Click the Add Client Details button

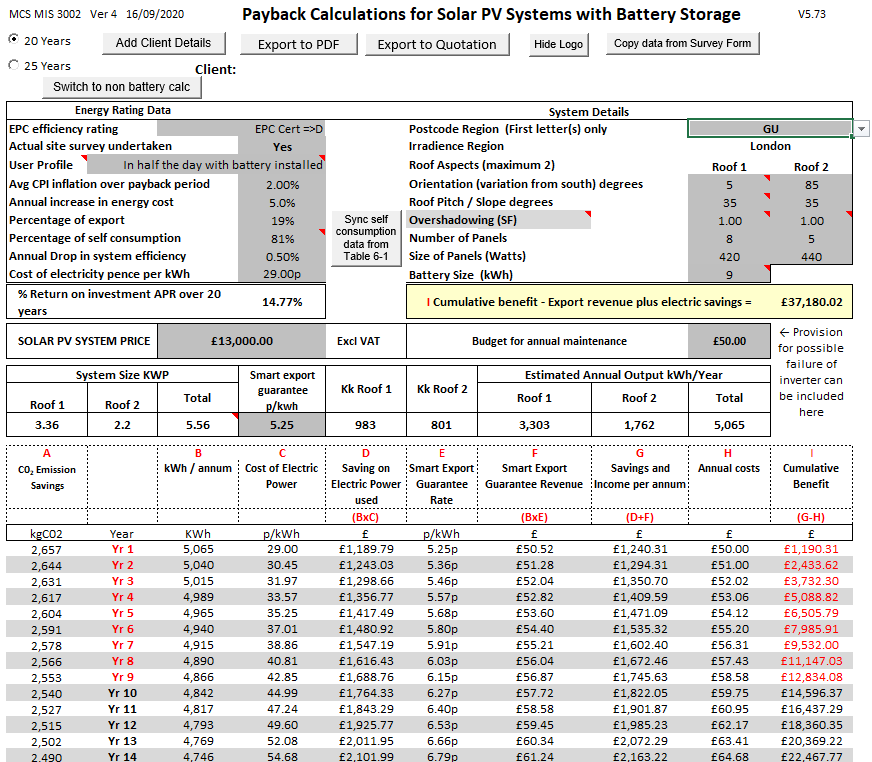click(163, 43)
